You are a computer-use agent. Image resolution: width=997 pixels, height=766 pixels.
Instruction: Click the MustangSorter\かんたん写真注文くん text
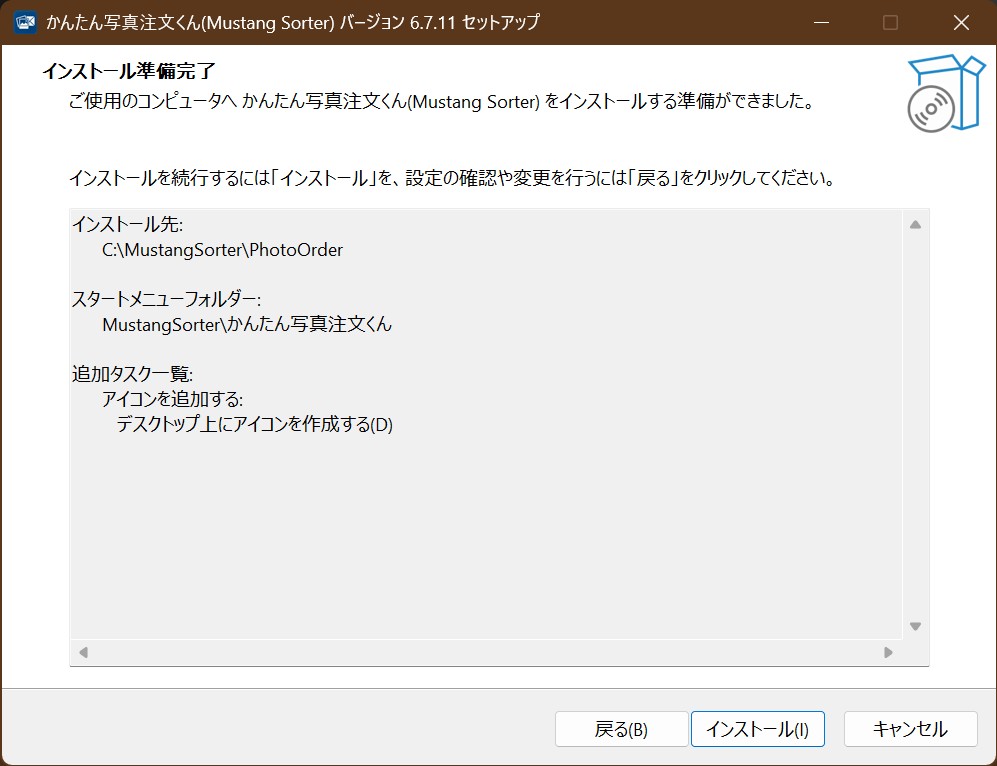(247, 324)
